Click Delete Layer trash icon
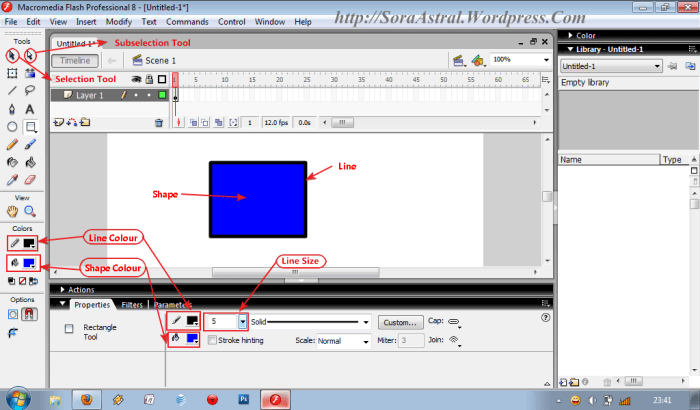This screenshot has width=700, height=410. click(158, 123)
